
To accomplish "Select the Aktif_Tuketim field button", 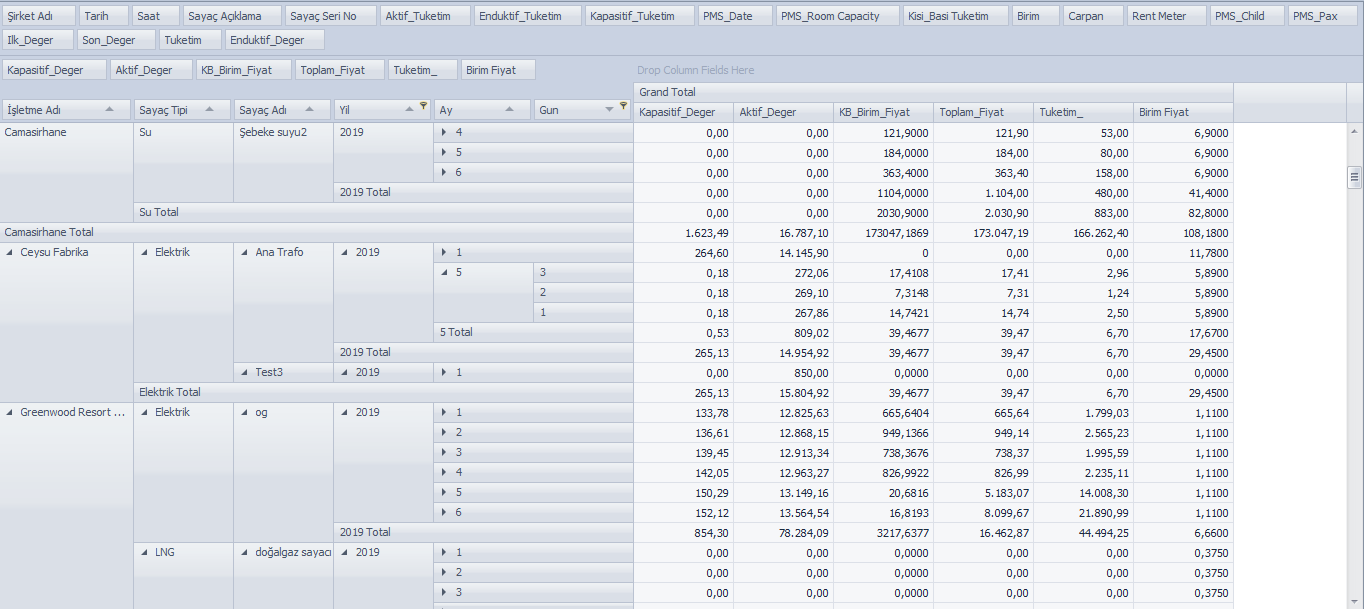I will point(426,16).
